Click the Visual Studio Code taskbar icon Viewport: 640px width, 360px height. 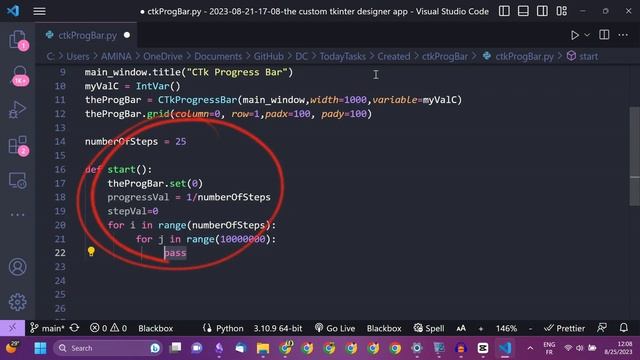pos(505,348)
